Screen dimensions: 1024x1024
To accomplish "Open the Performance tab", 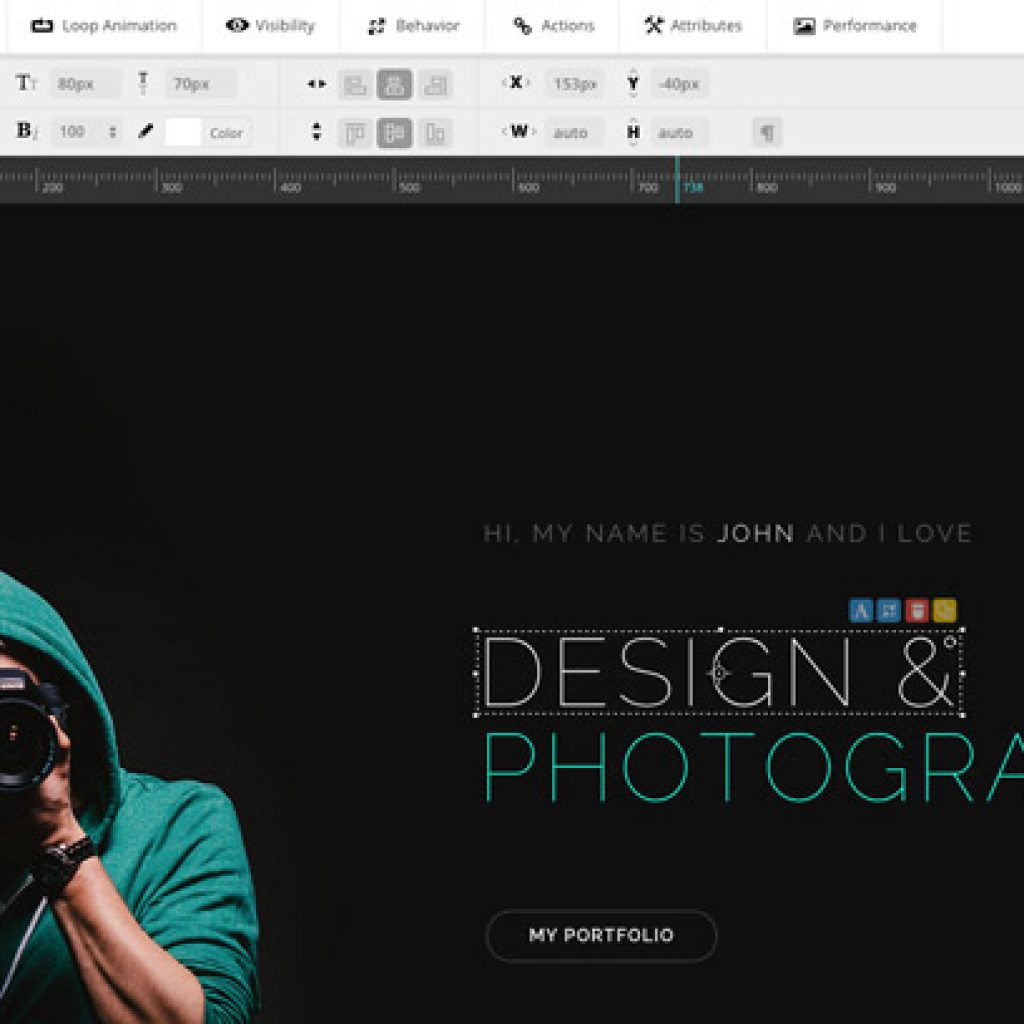I will [855, 26].
